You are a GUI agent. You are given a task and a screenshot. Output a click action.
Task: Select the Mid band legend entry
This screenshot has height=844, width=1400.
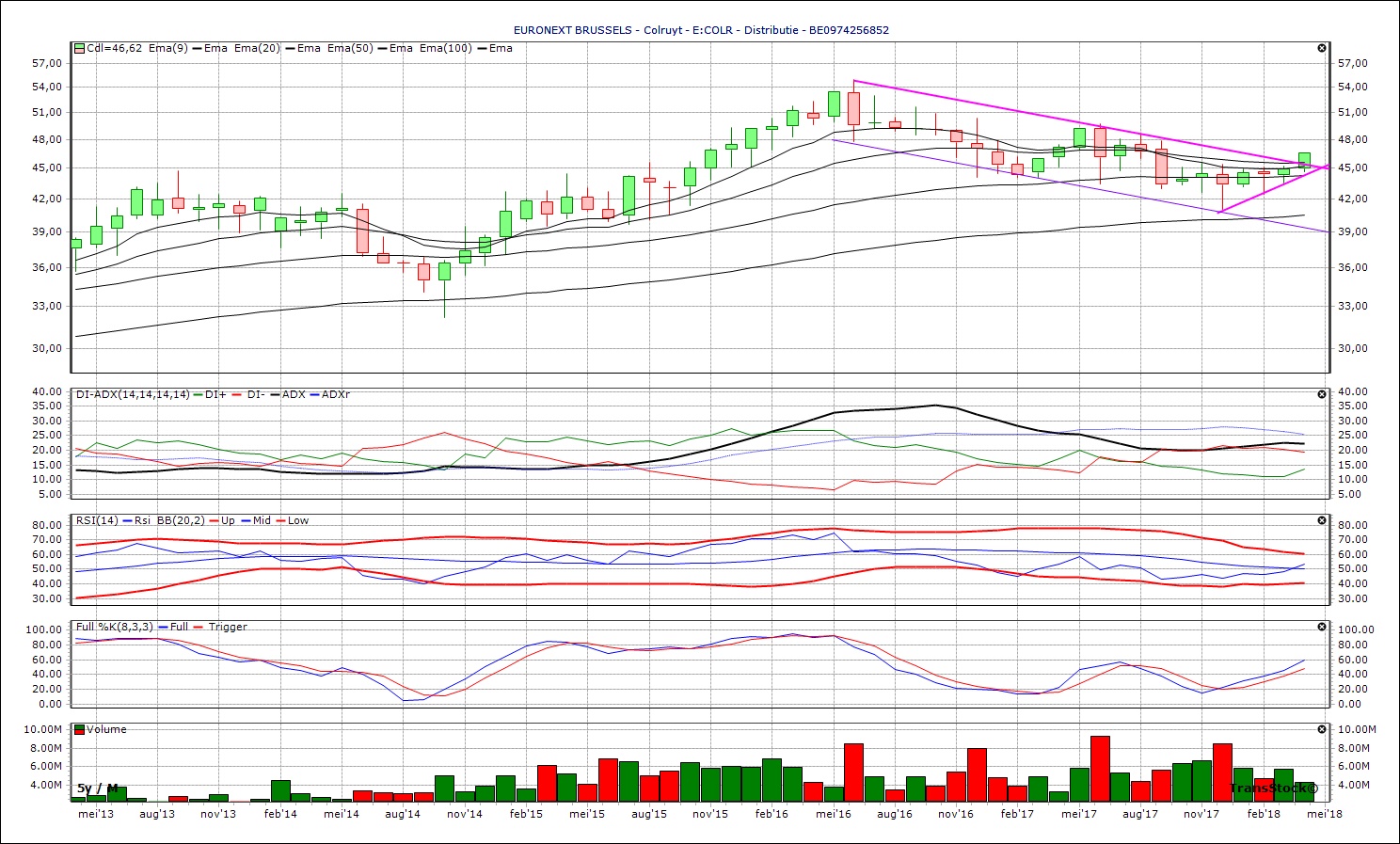[262, 521]
